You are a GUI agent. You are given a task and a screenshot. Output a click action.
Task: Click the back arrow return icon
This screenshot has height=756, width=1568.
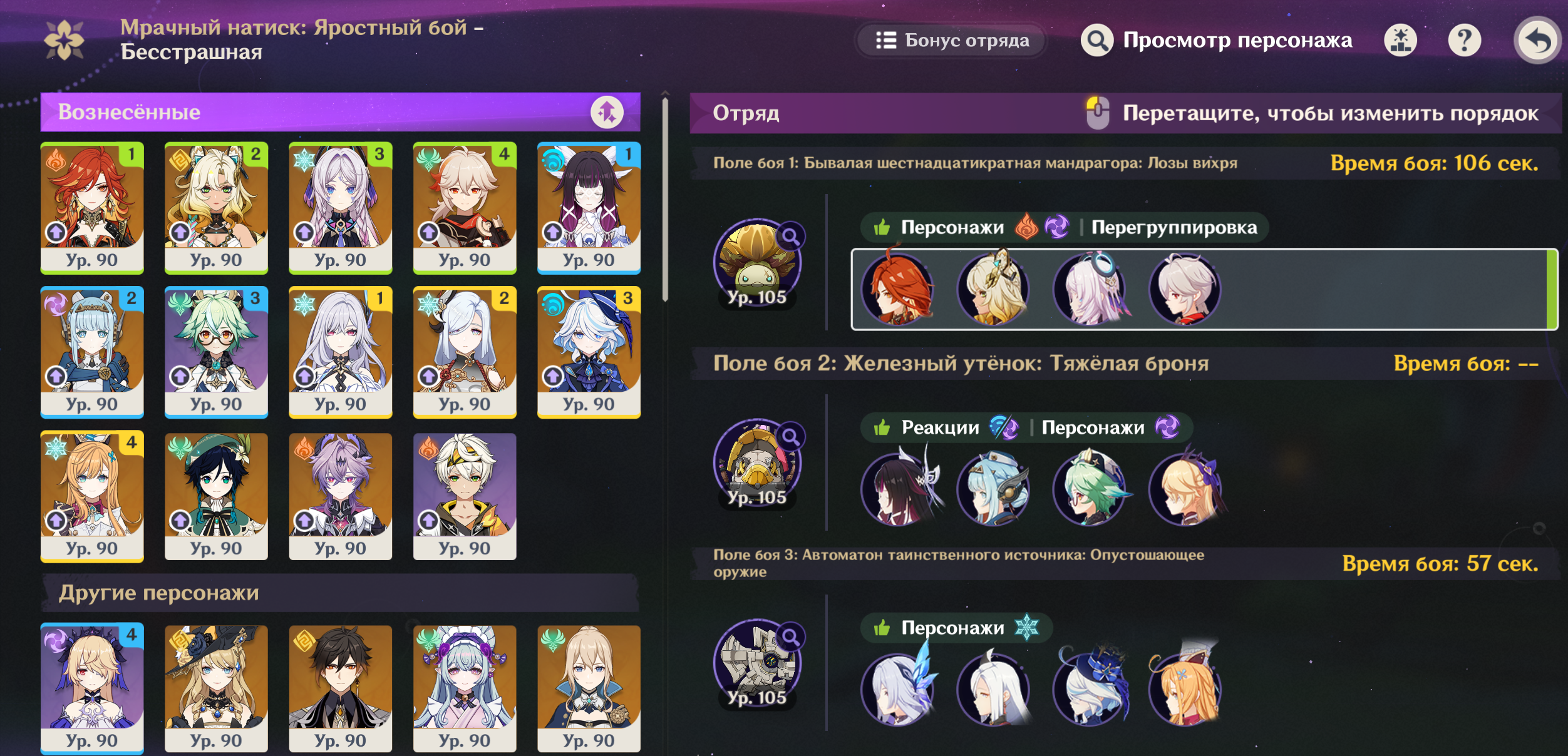[x=1537, y=40]
